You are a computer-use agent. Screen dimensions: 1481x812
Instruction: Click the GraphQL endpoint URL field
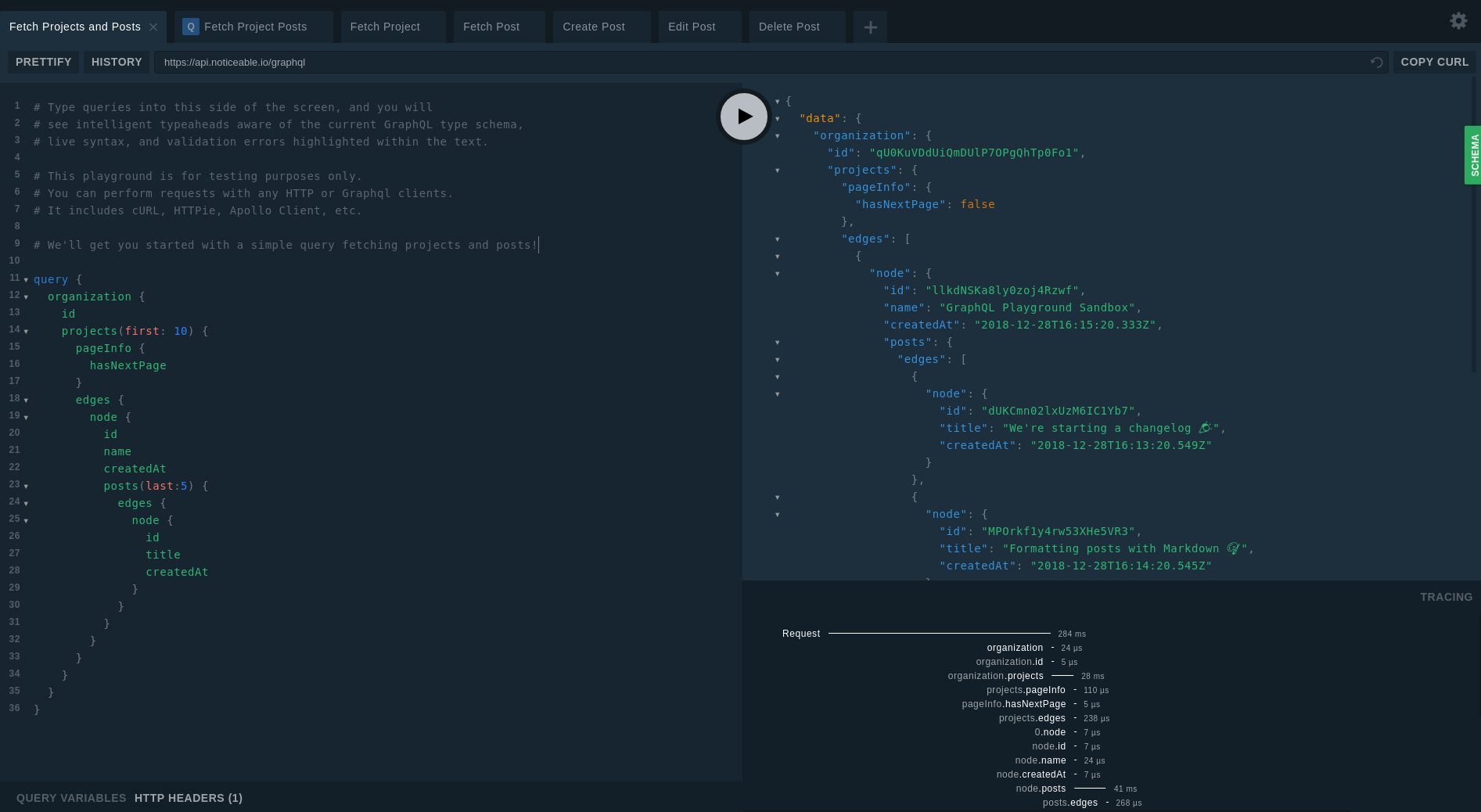coord(759,63)
